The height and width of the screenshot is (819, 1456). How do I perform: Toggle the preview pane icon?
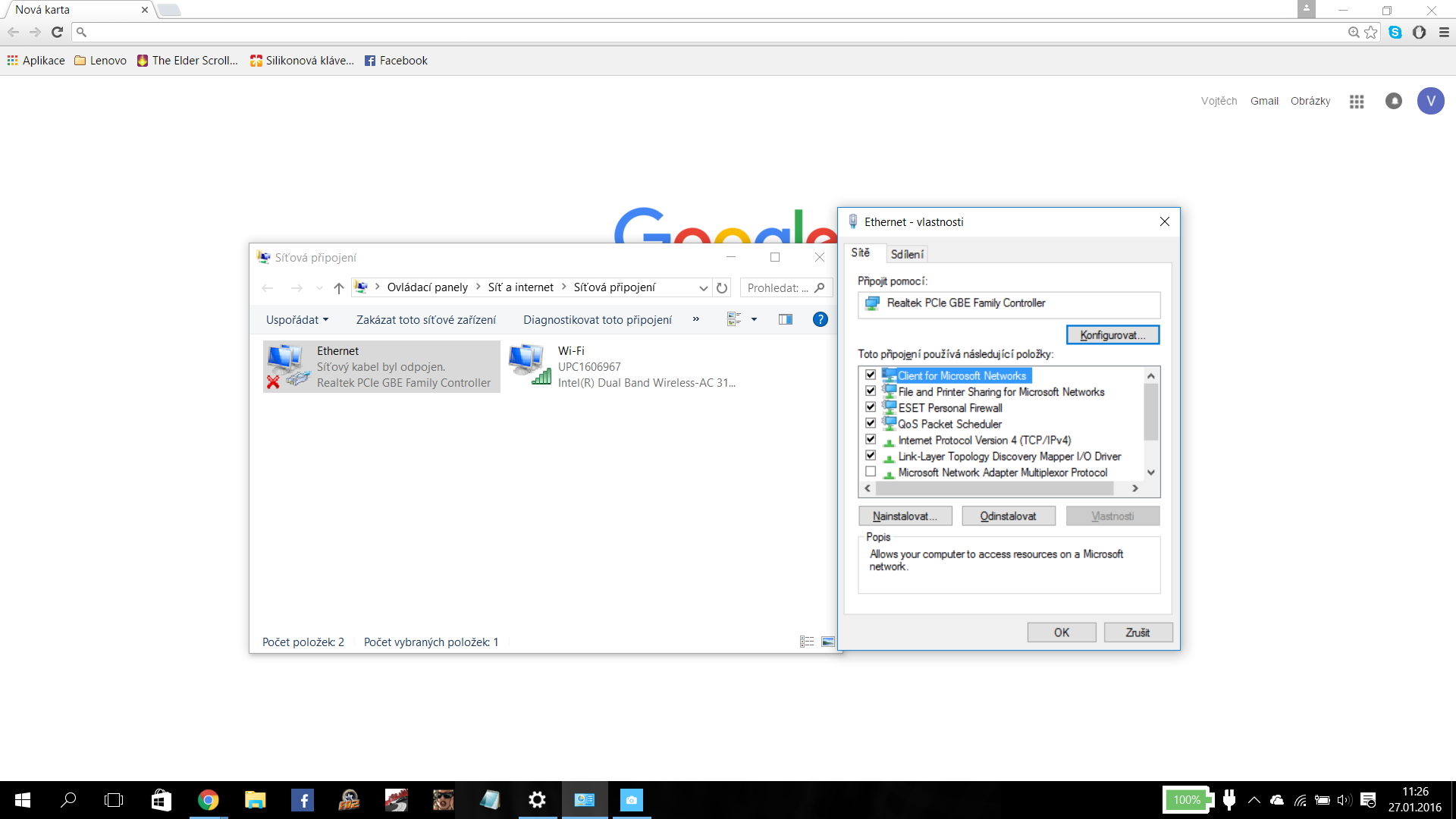pyautogui.click(x=786, y=319)
